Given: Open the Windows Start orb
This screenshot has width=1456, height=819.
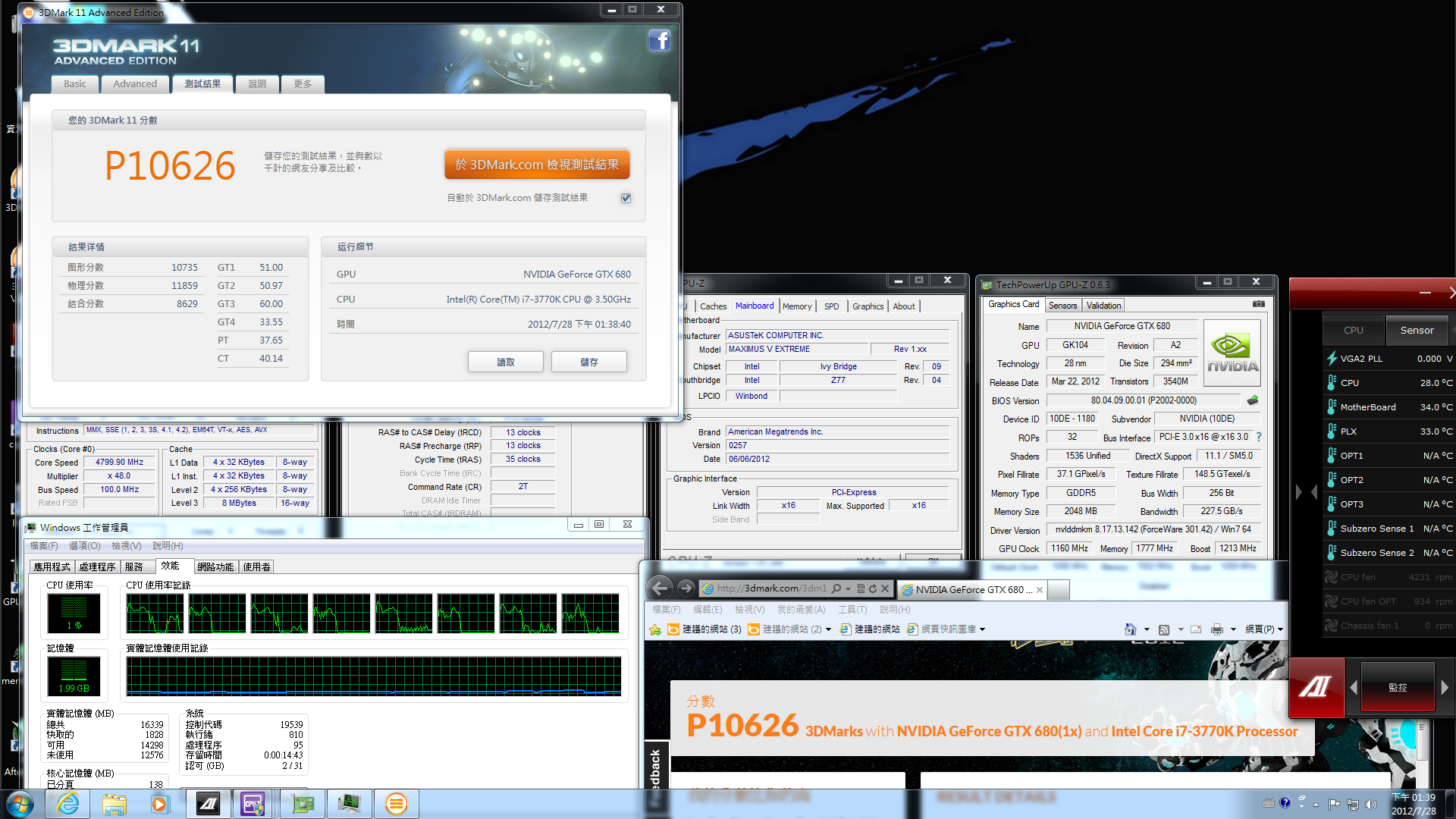Looking at the screenshot, I should pos(19,804).
